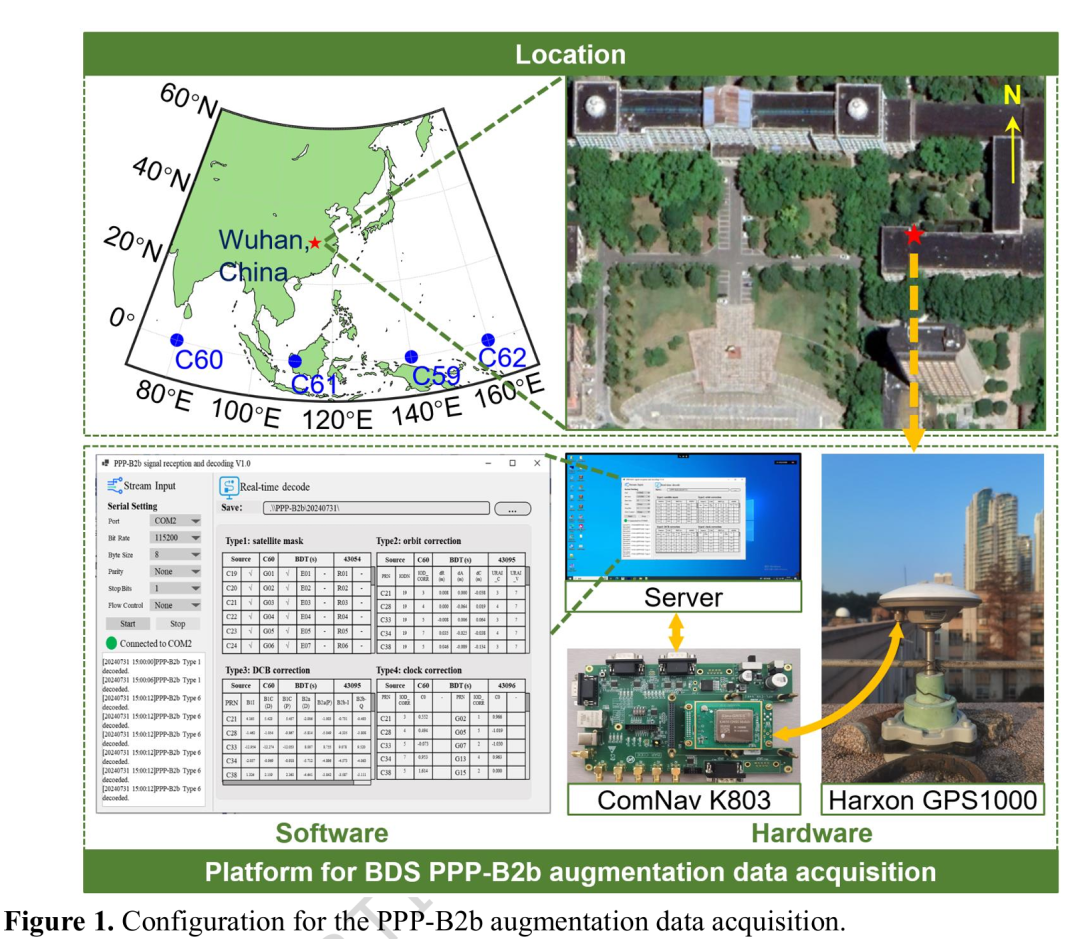Click the 'Type4: clock correction' heading
This screenshot has width=1080, height=939.
tap(419, 670)
